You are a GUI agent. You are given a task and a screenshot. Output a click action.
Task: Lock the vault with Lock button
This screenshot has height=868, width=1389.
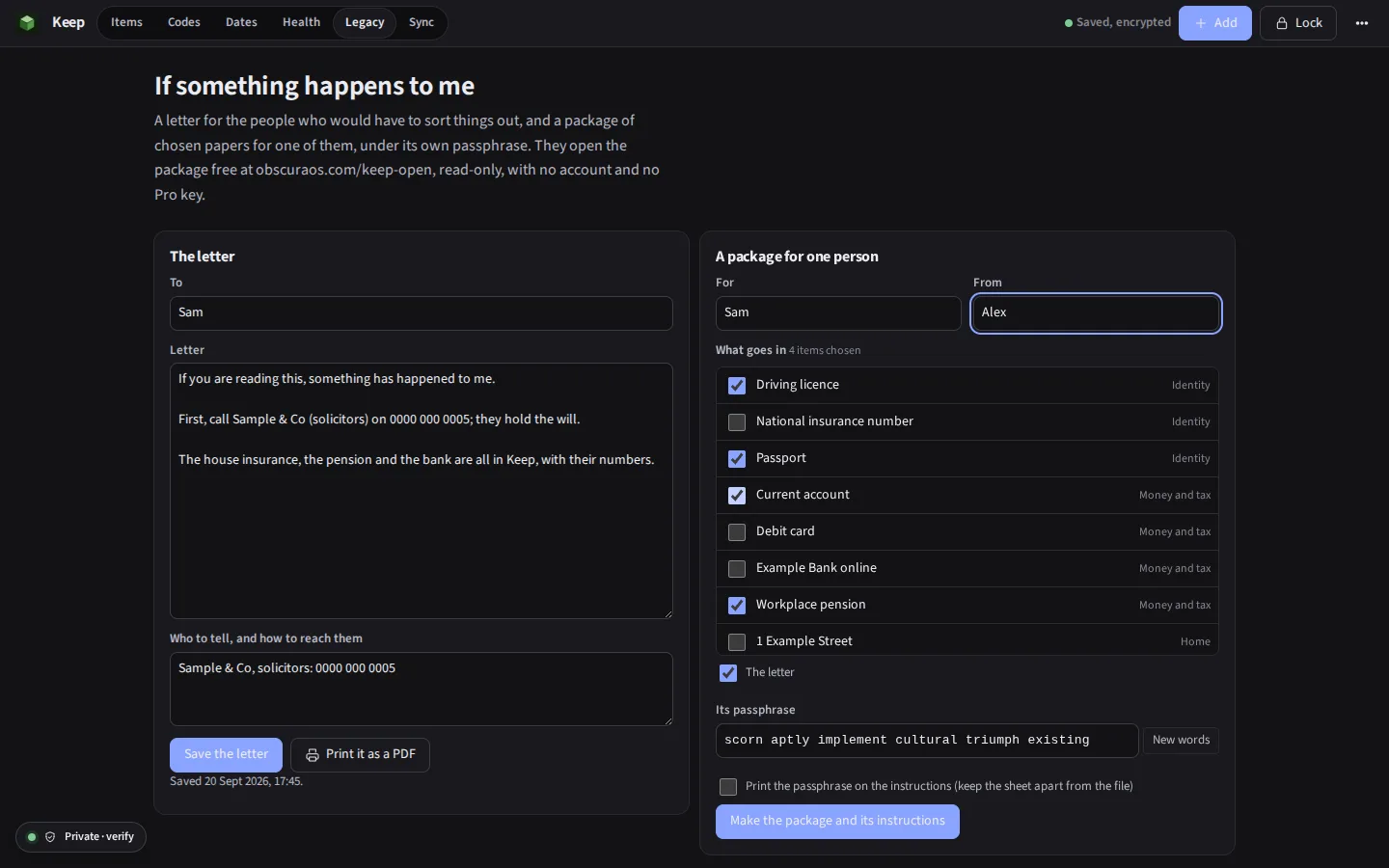click(x=1298, y=23)
